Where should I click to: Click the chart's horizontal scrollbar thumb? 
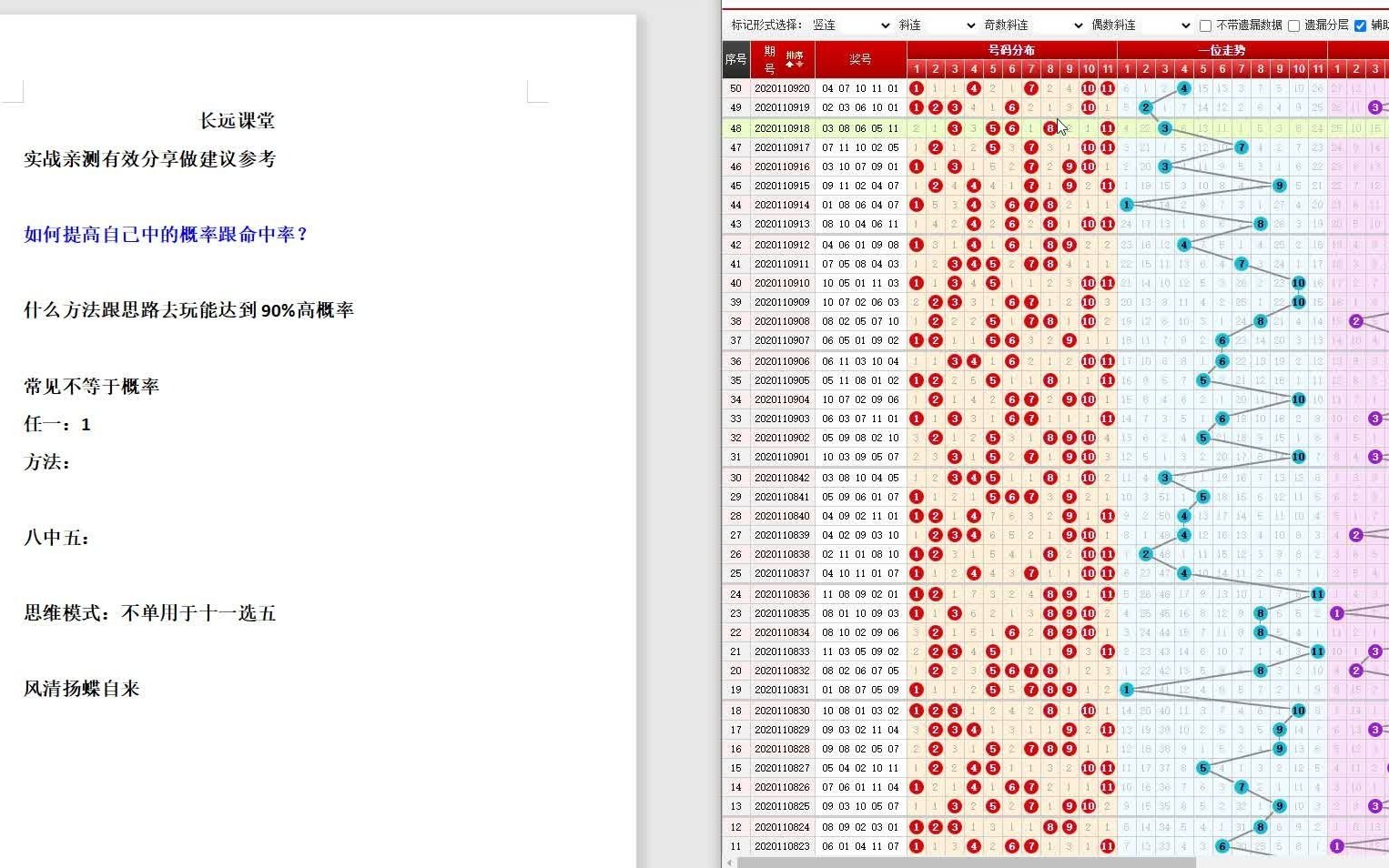point(967,863)
